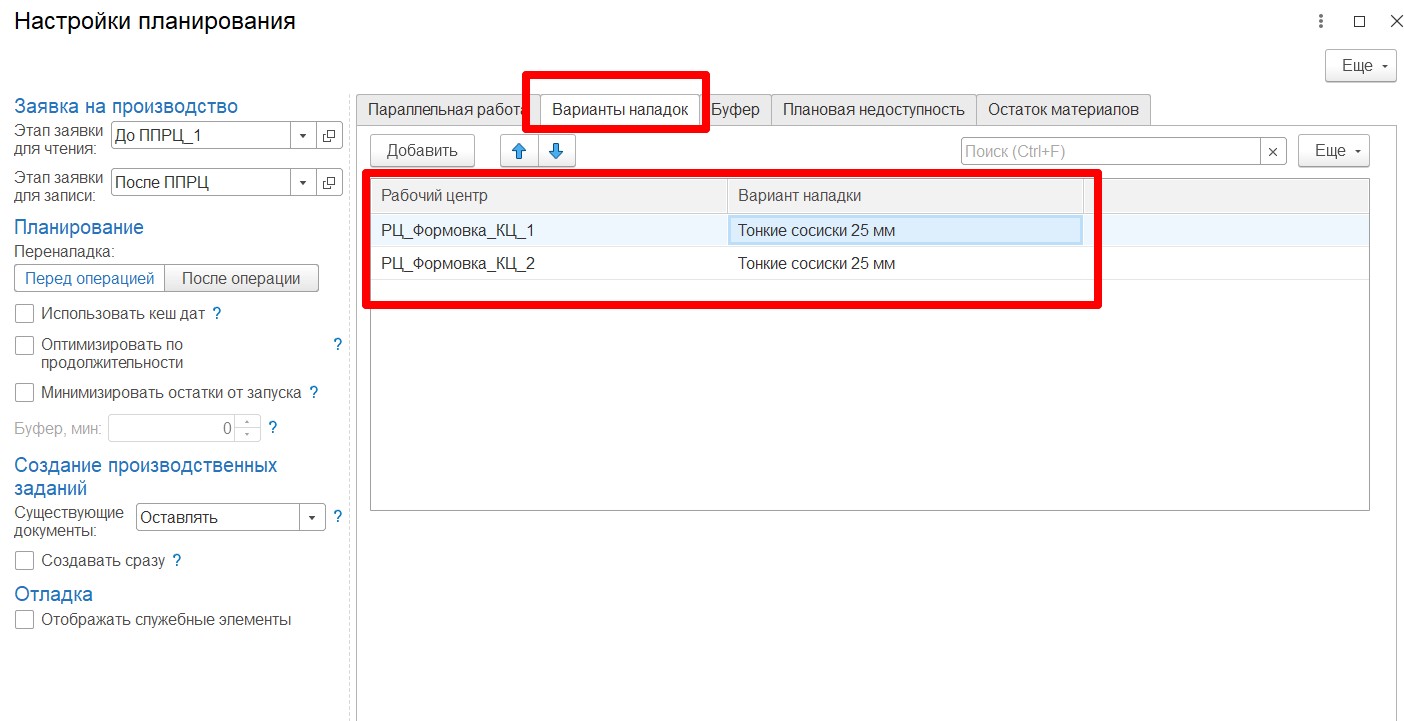
Task: Show help next to 'Создавать сразу'
Action: click(x=177, y=560)
